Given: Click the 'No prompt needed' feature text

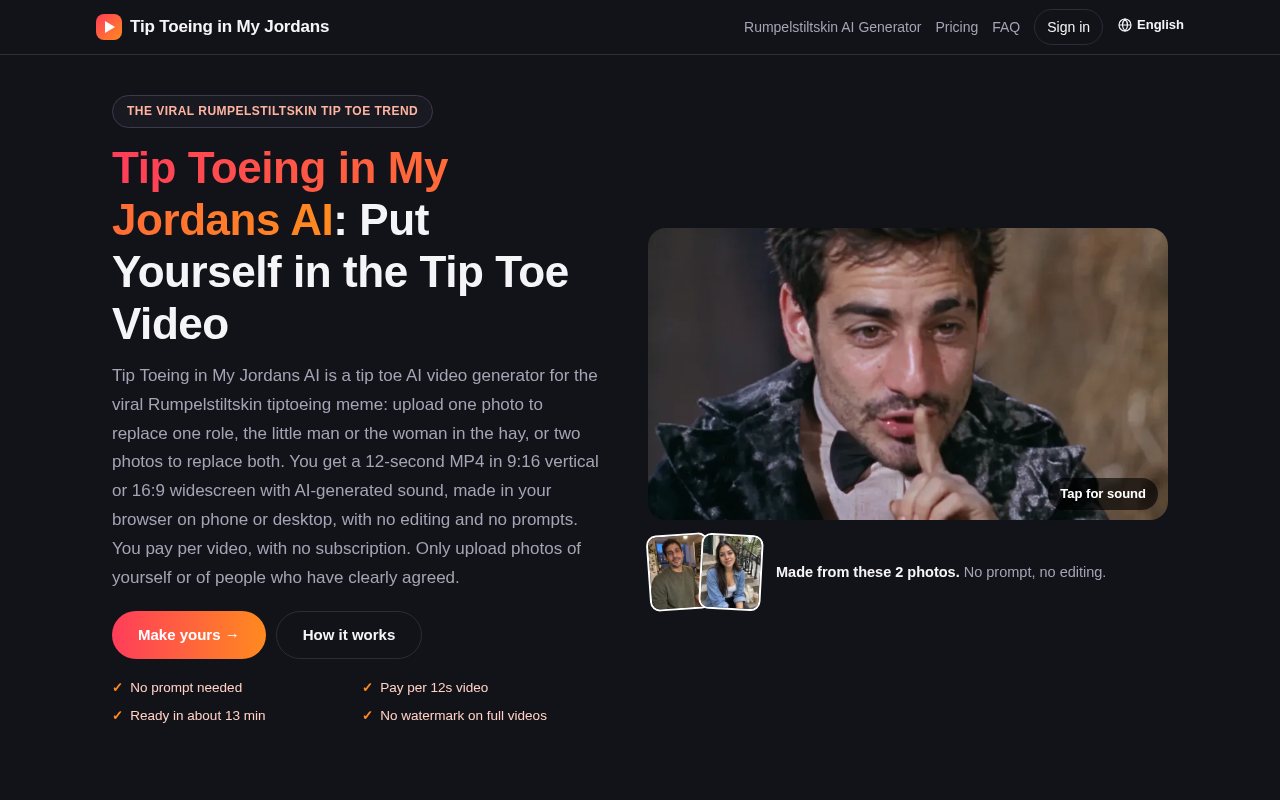Looking at the screenshot, I should coord(186,688).
